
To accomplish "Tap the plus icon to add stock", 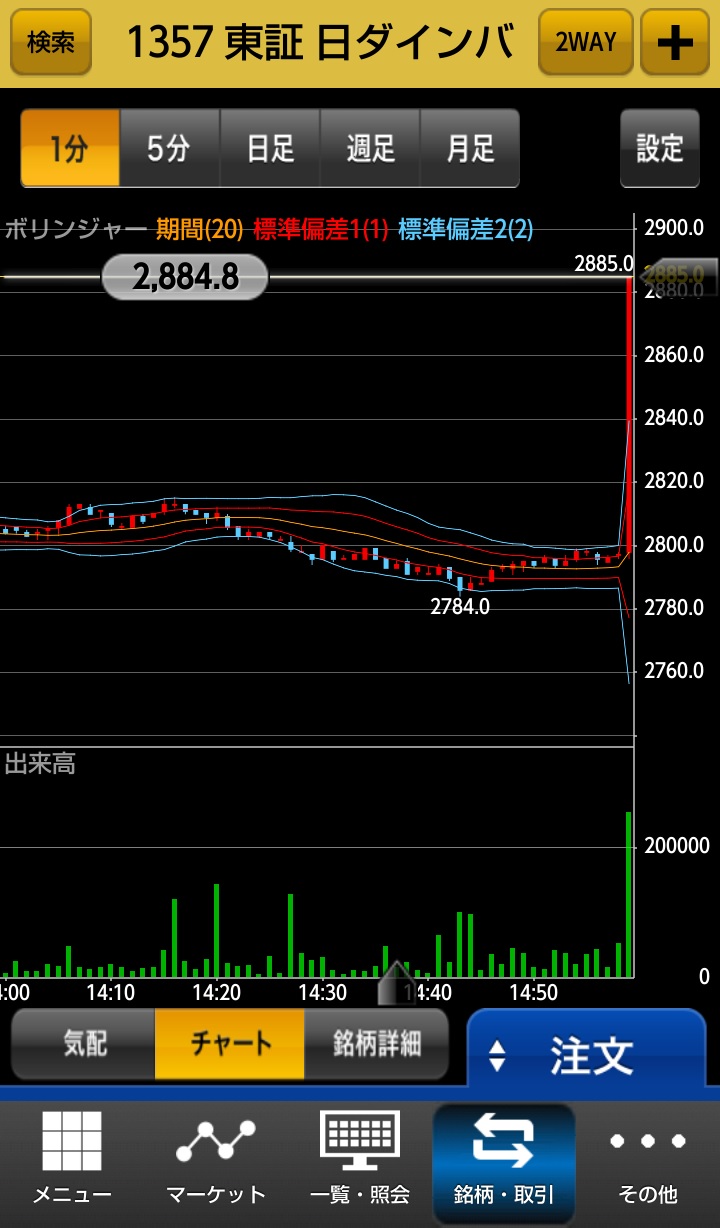I will (x=675, y=43).
